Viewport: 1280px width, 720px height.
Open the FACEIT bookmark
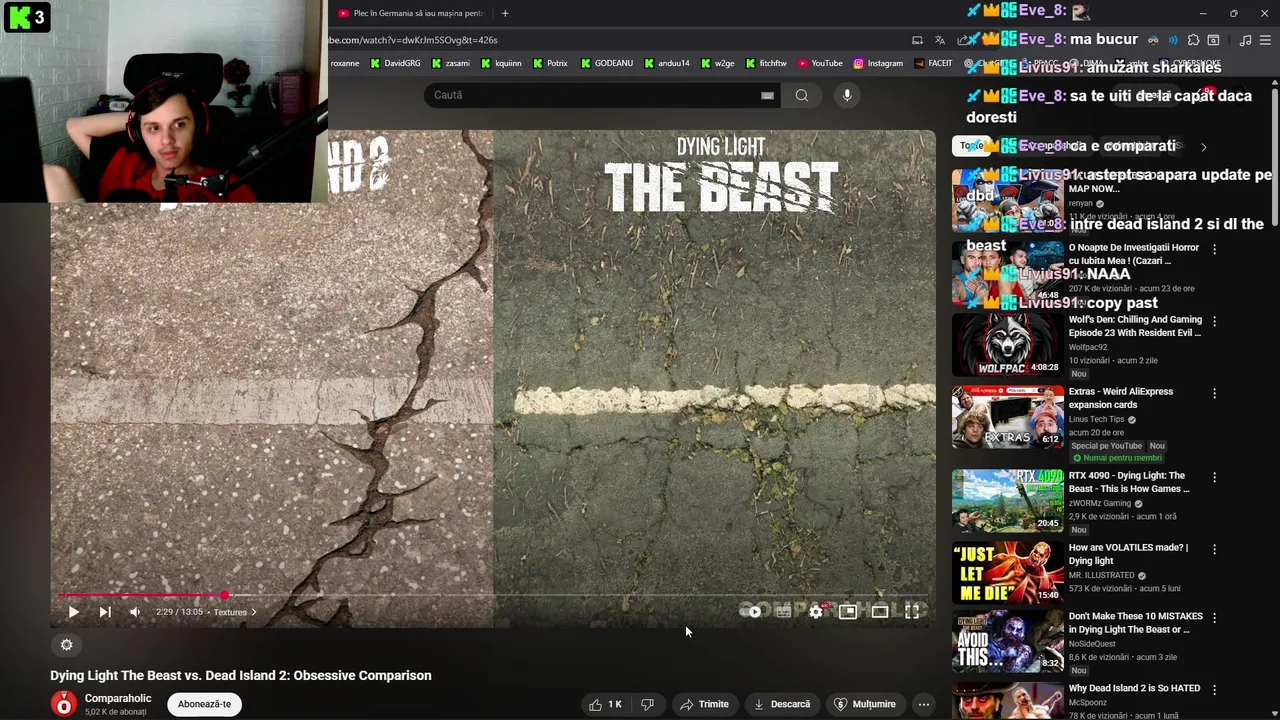[x=933, y=63]
